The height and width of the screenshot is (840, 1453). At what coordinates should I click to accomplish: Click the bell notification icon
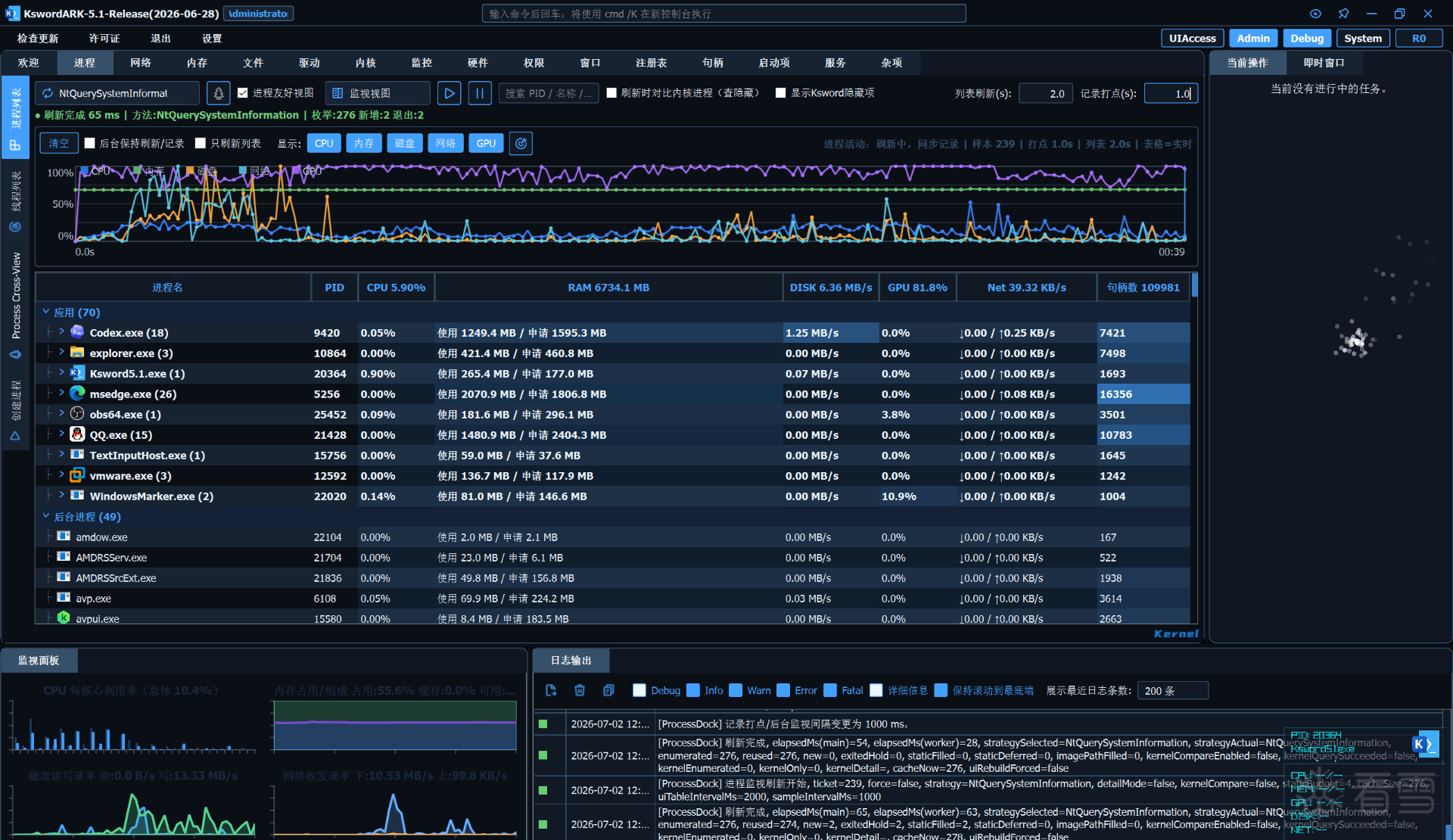tap(219, 93)
